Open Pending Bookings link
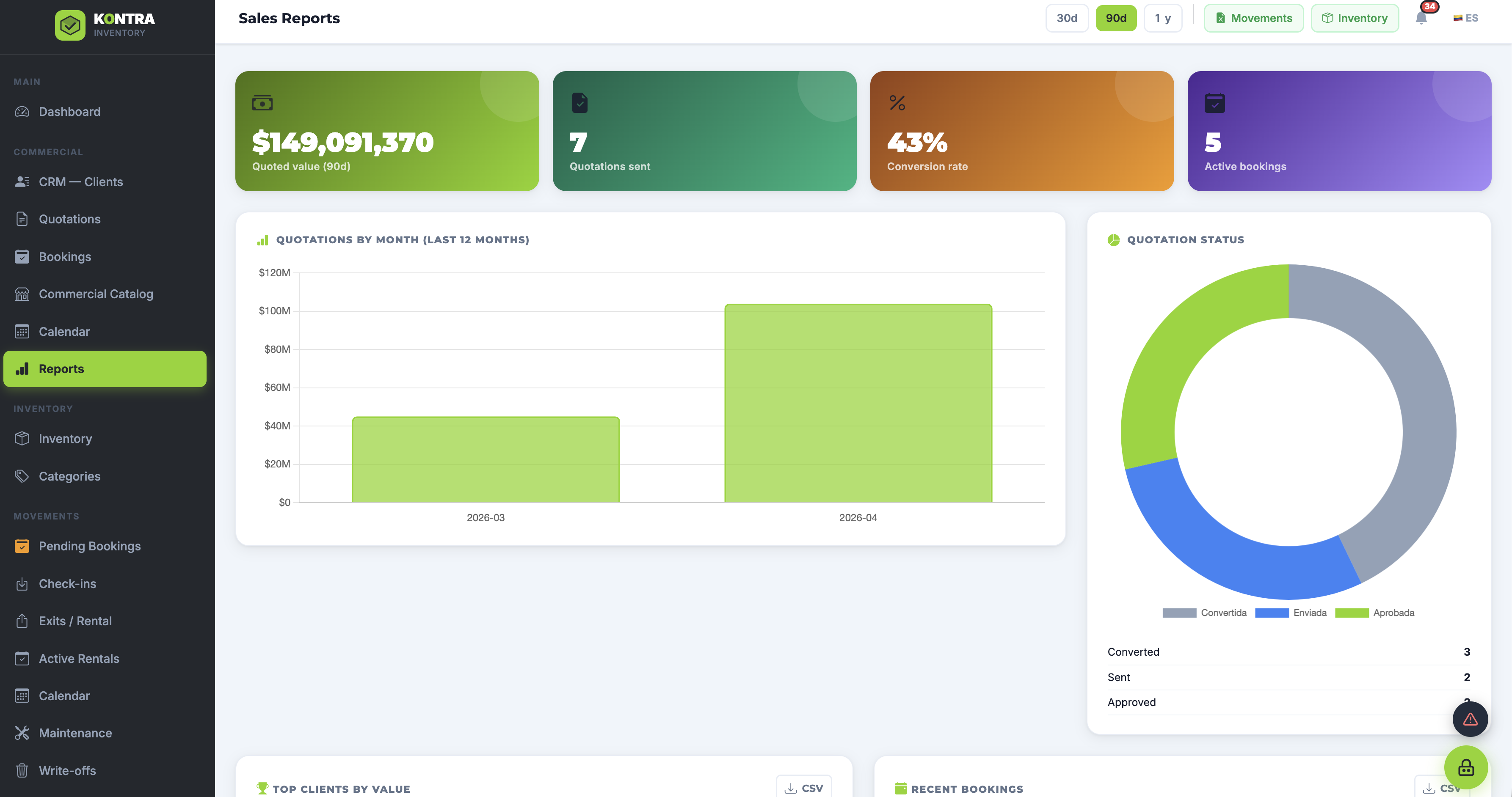The image size is (1512, 797). pos(105,546)
